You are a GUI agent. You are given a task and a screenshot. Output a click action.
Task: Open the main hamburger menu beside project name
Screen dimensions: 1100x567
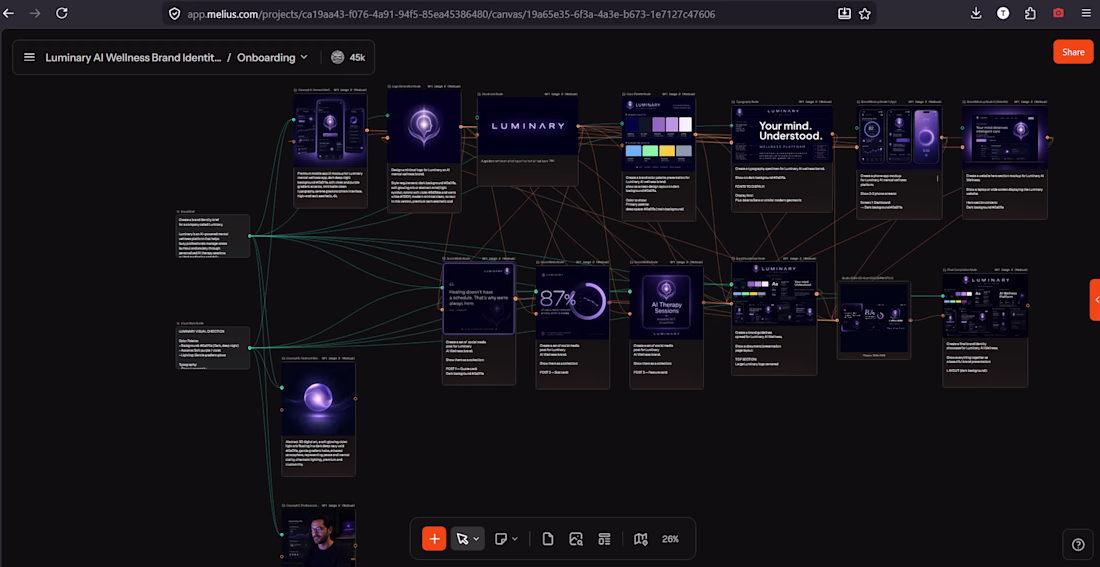pos(29,58)
